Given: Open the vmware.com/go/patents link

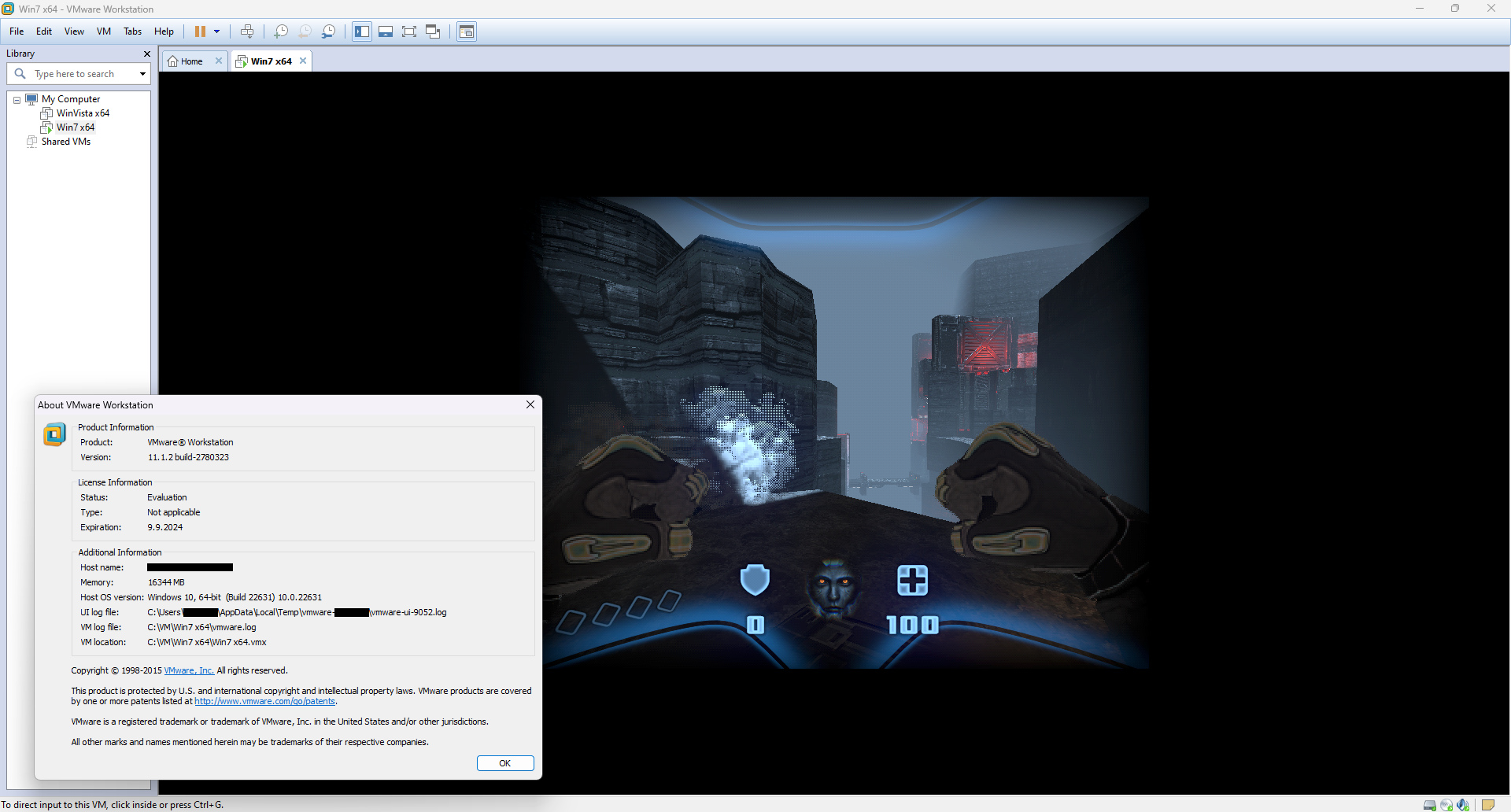Looking at the screenshot, I should click(265, 701).
